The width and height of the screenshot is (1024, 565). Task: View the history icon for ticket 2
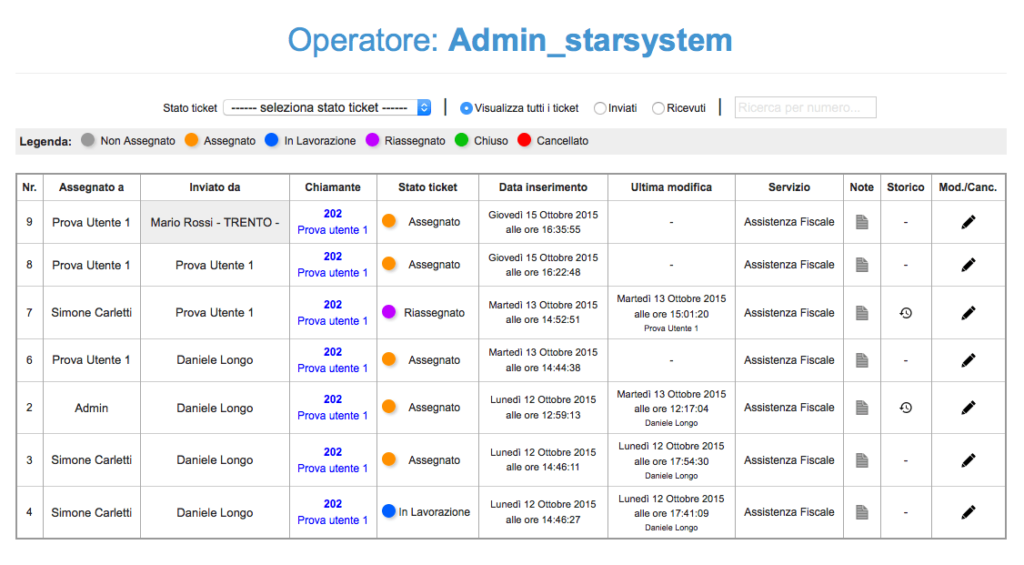[x=905, y=408]
